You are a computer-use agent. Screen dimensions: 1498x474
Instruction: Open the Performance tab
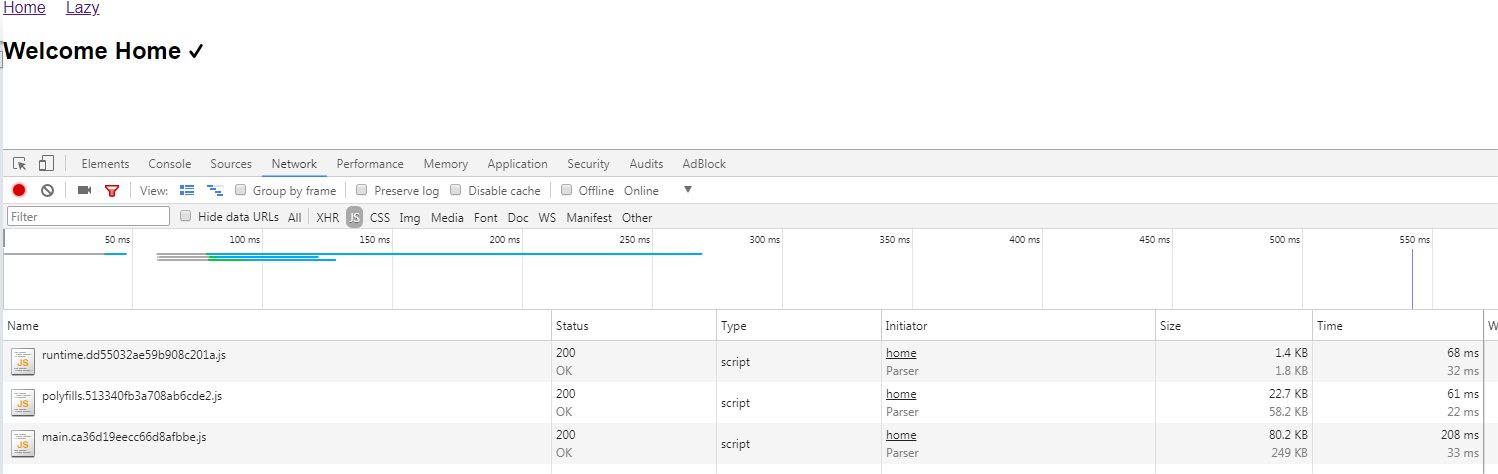pos(370,164)
